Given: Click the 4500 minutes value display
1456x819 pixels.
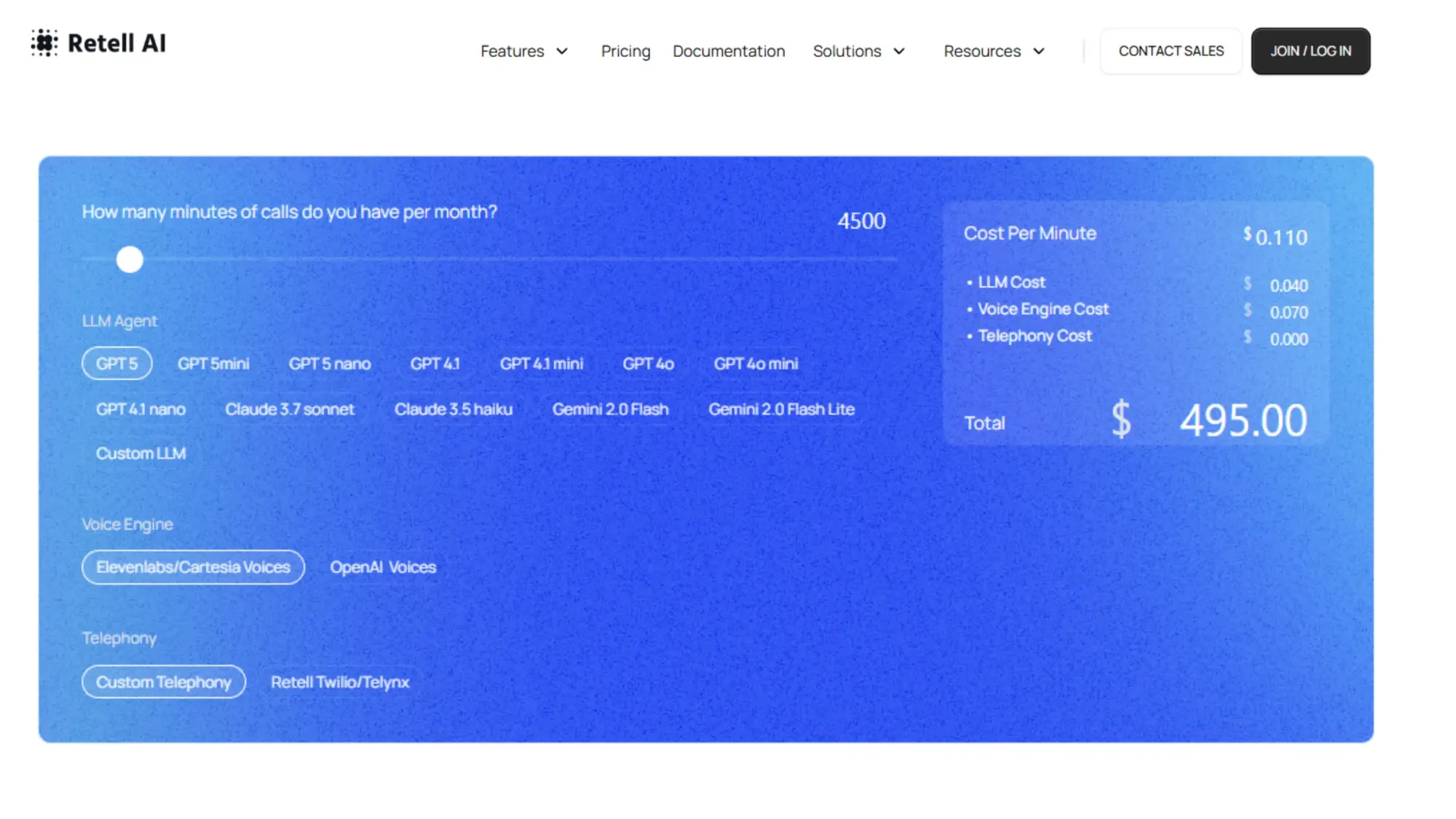Looking at the screenshot, I should coord(862,221).
